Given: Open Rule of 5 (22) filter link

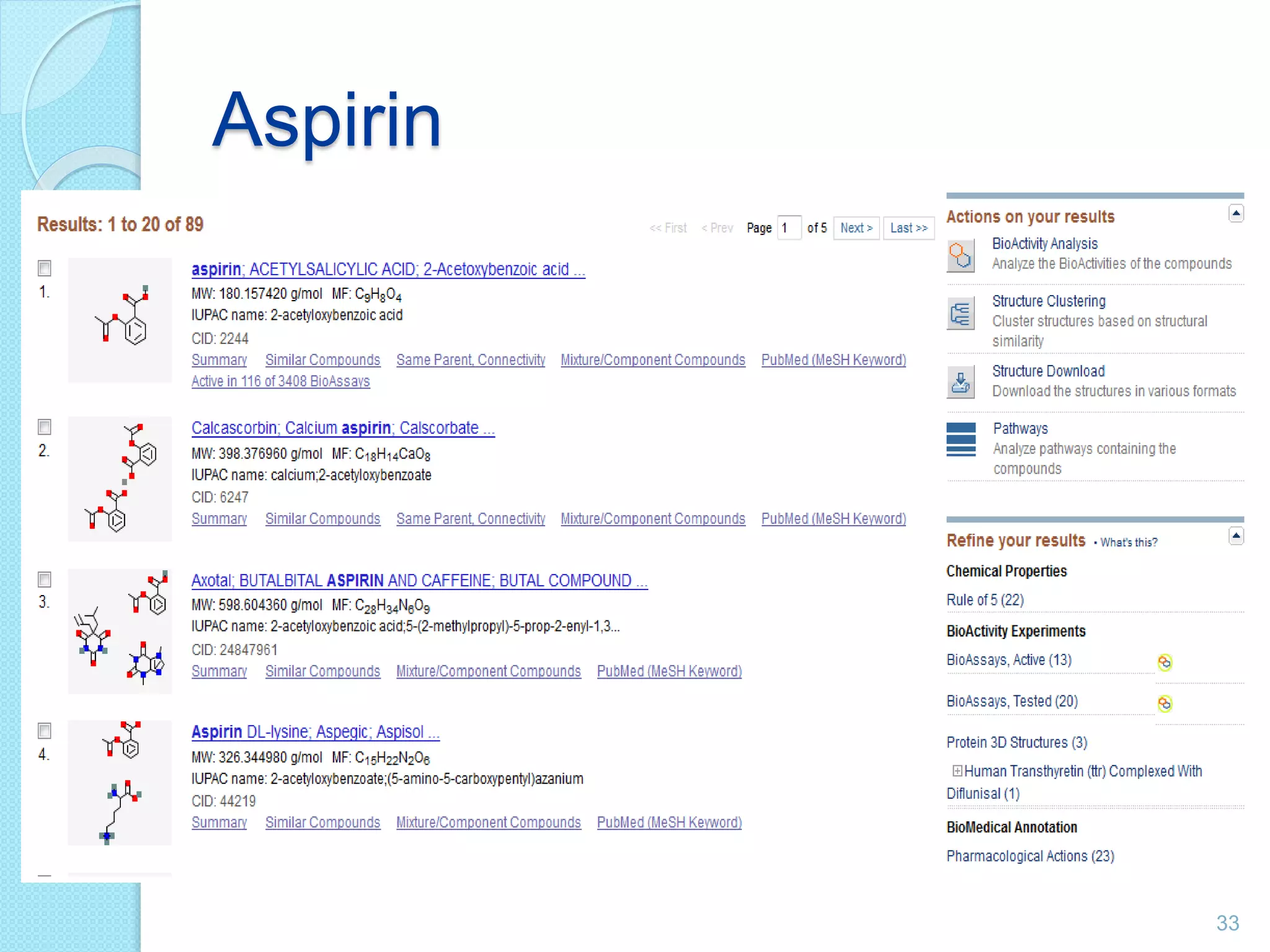Looking at the screenshot, I should coord(985,600).
